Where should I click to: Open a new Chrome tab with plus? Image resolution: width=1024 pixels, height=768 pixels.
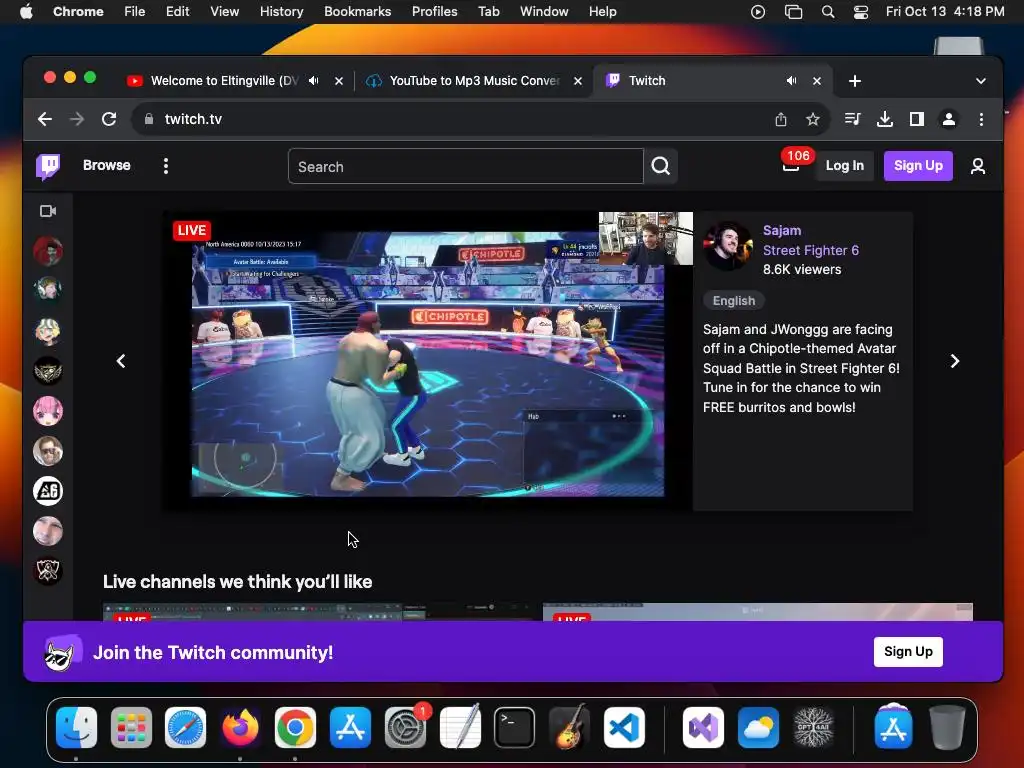click(x=855, y=80)
